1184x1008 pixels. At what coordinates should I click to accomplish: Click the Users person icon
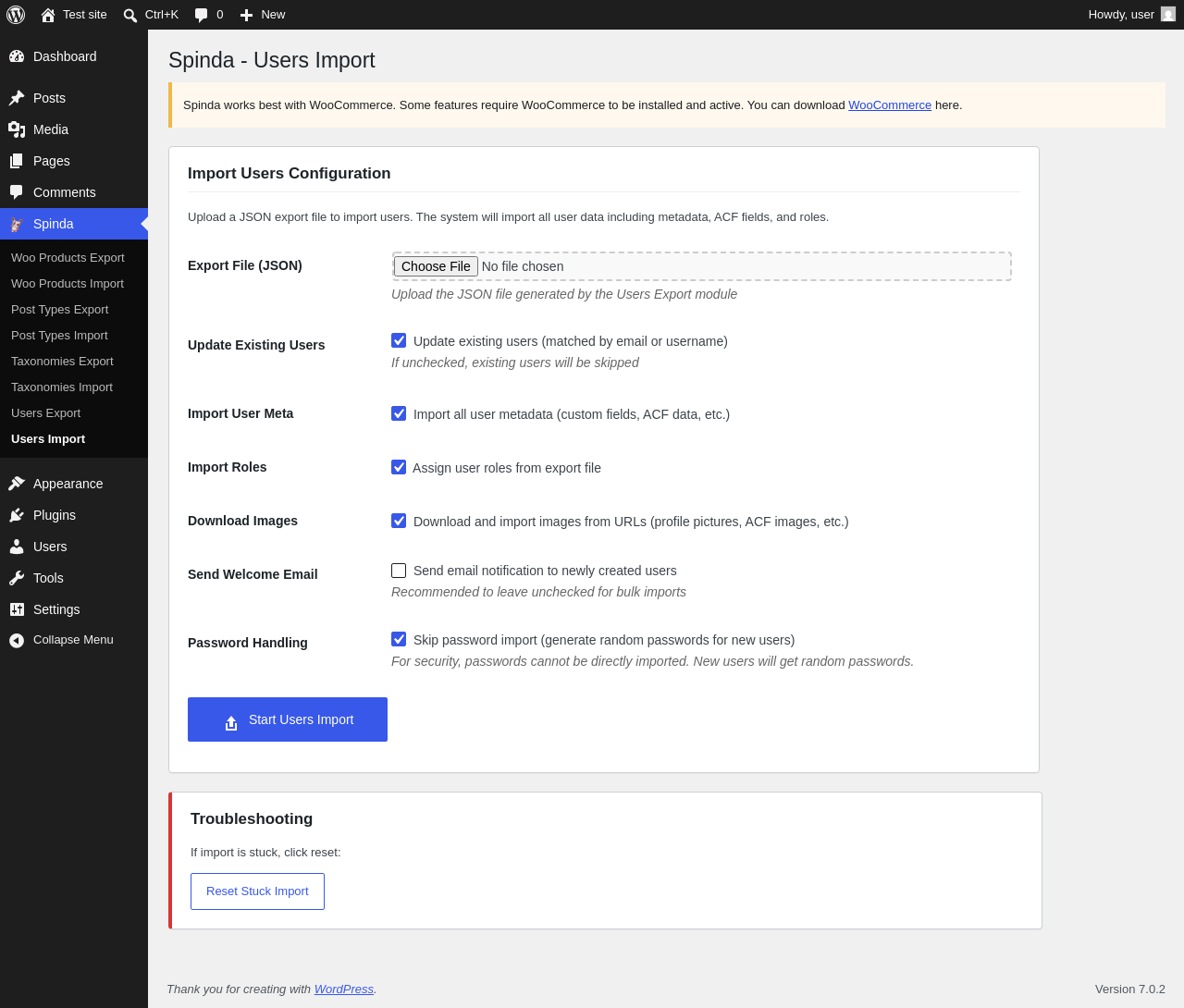point(17,547)
